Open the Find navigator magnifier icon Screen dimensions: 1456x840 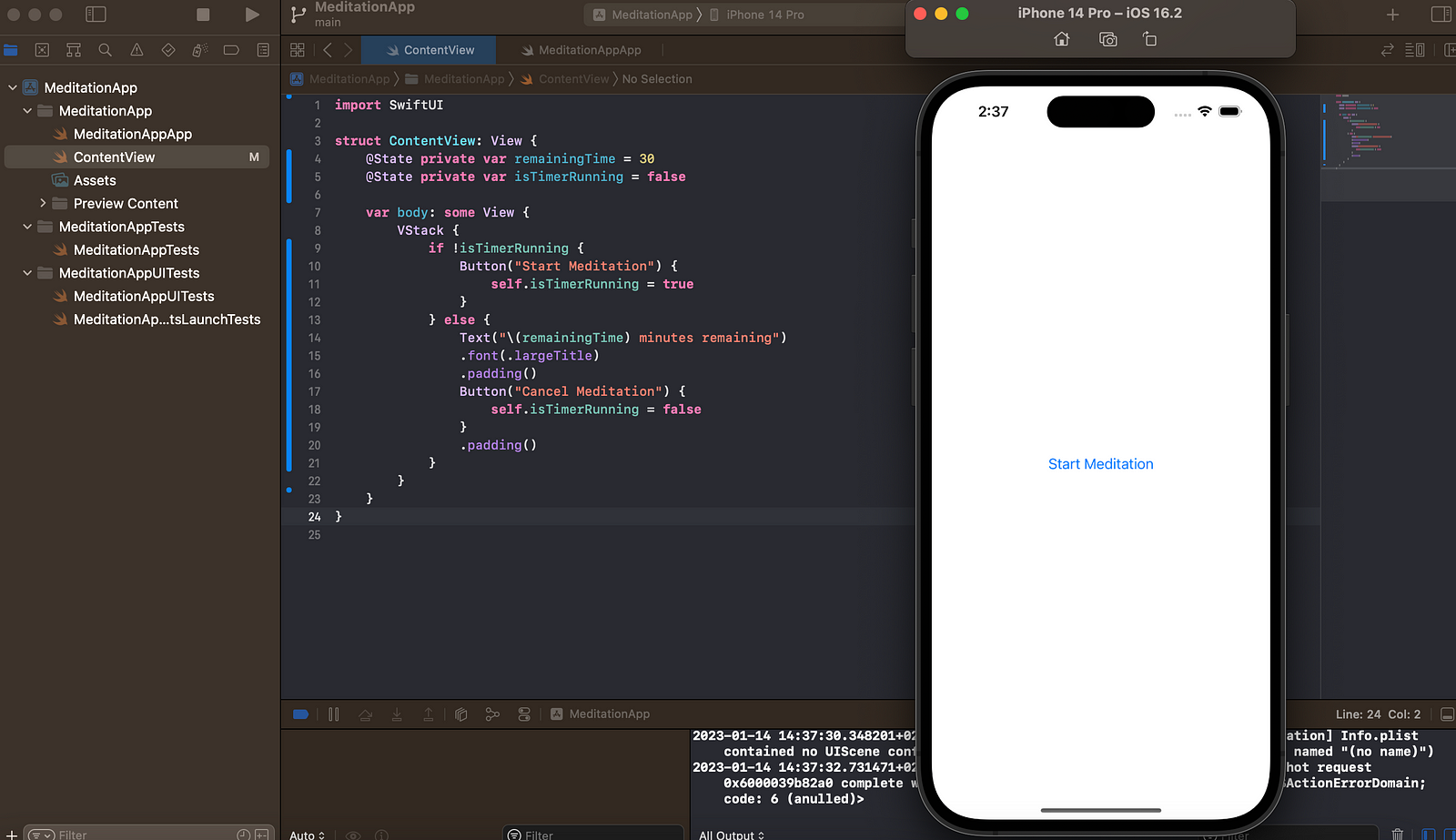click(106, 50)
